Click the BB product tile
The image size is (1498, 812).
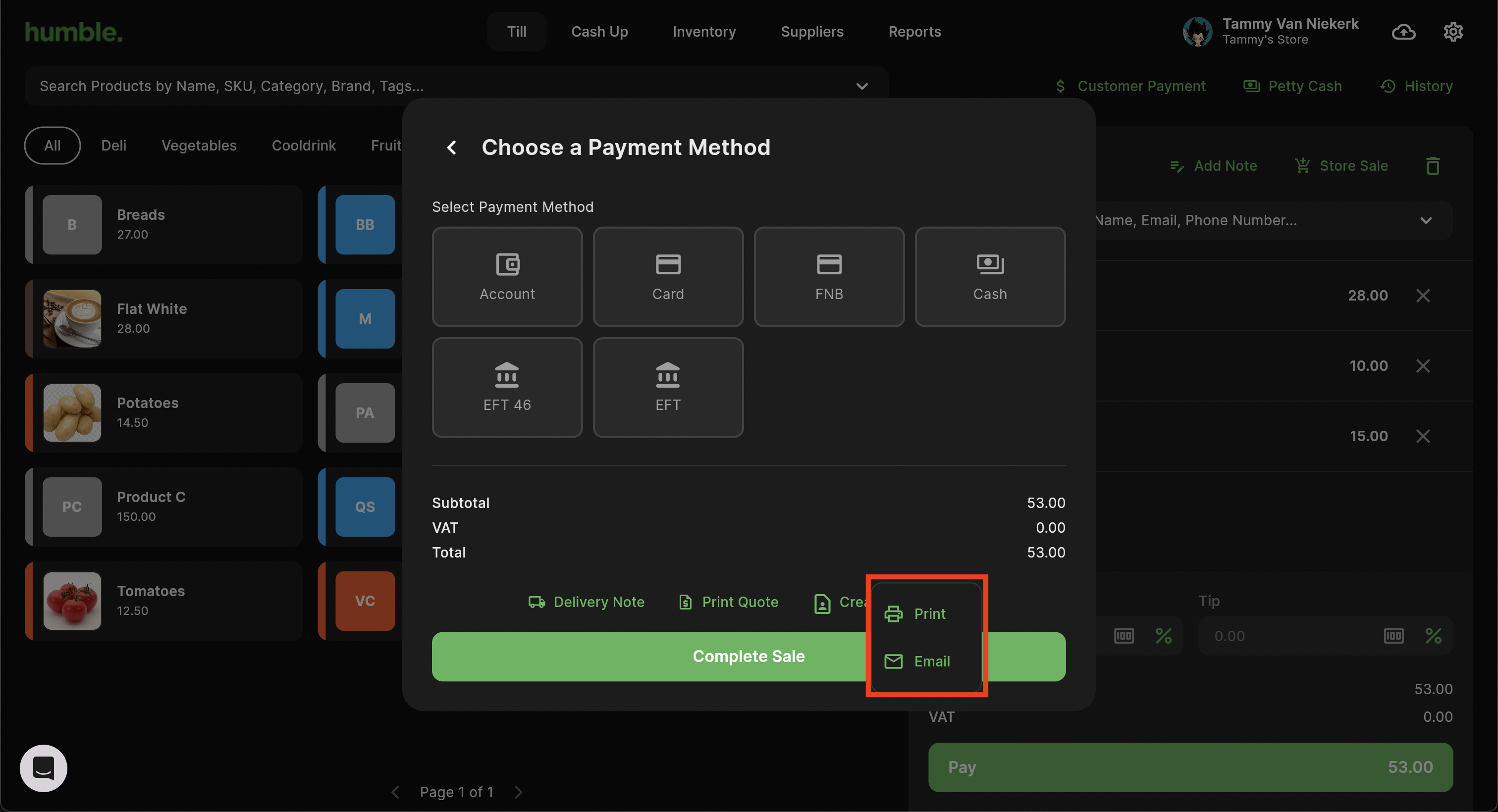click(x=365, y=225)
